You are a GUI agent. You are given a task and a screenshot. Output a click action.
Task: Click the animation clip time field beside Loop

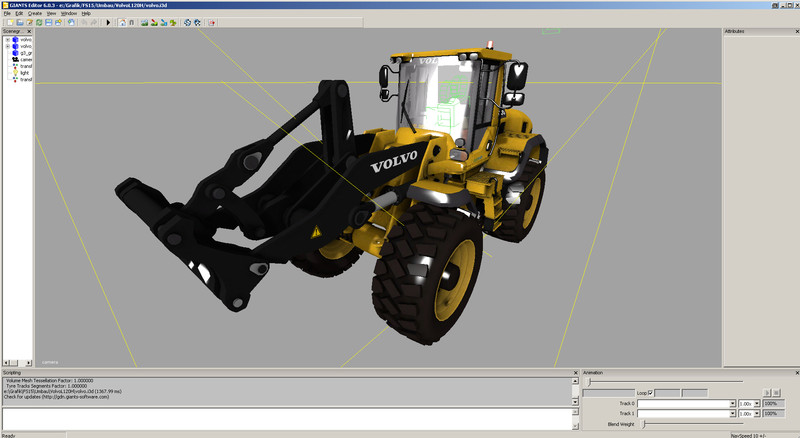tap(609, 393)
